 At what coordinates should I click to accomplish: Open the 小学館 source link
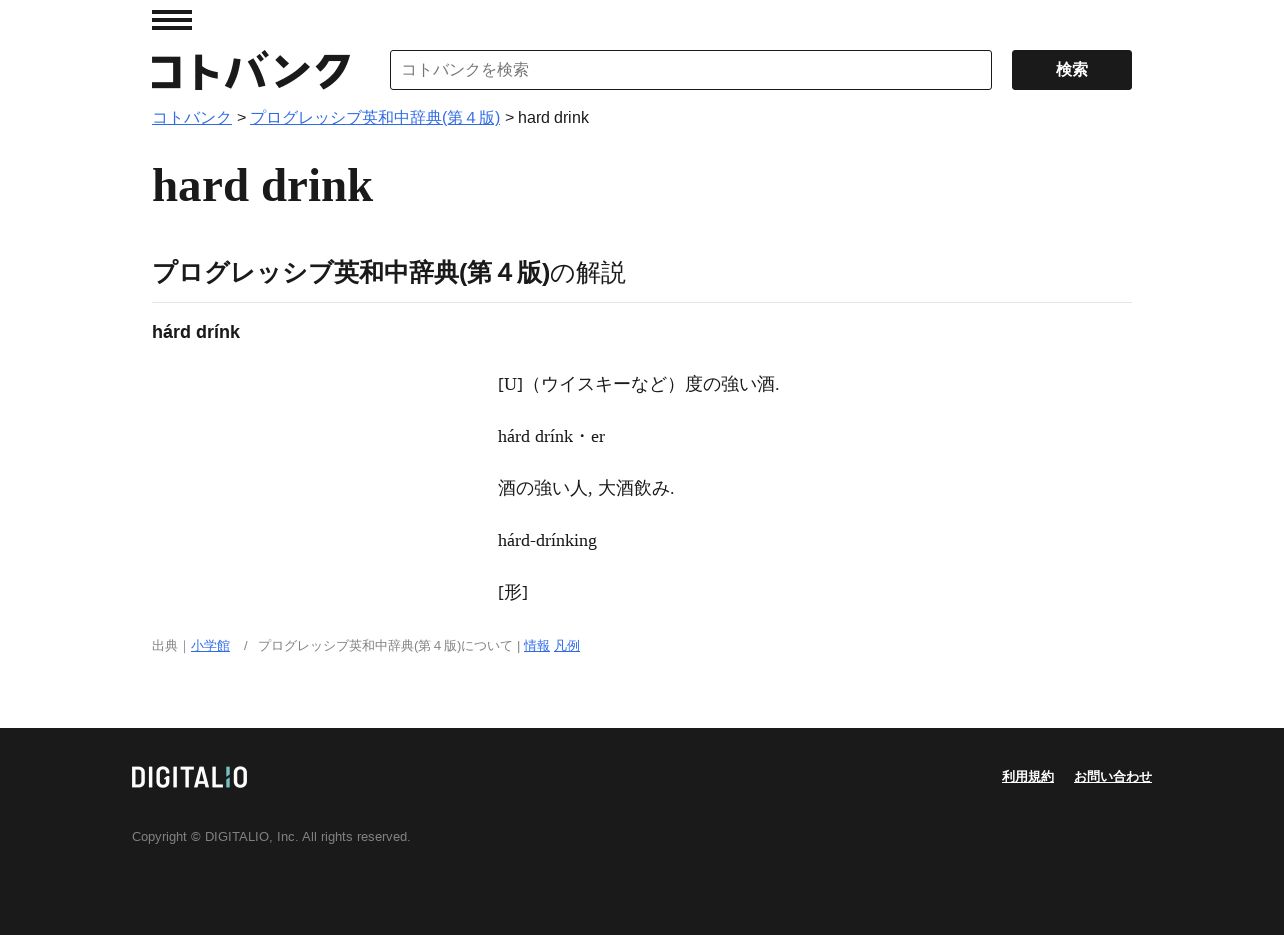pyautogui.click(x=210, y=646)
